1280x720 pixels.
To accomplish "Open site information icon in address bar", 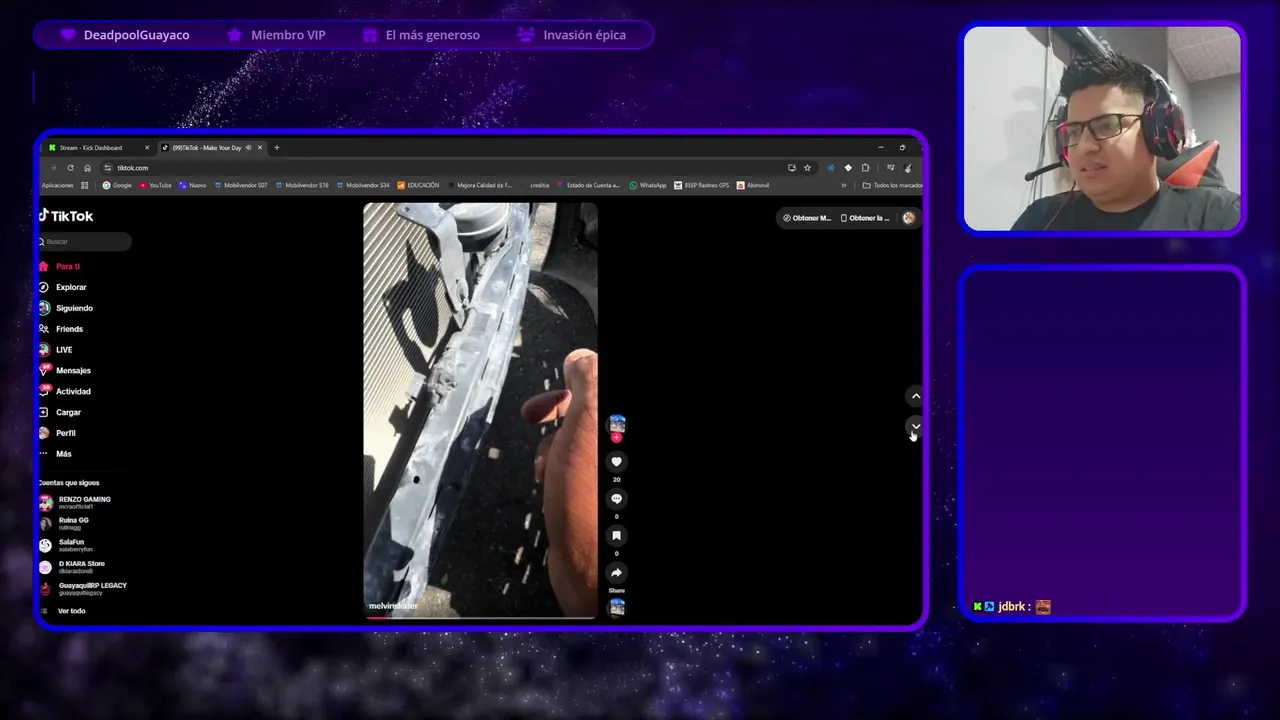I will [108, 168].
